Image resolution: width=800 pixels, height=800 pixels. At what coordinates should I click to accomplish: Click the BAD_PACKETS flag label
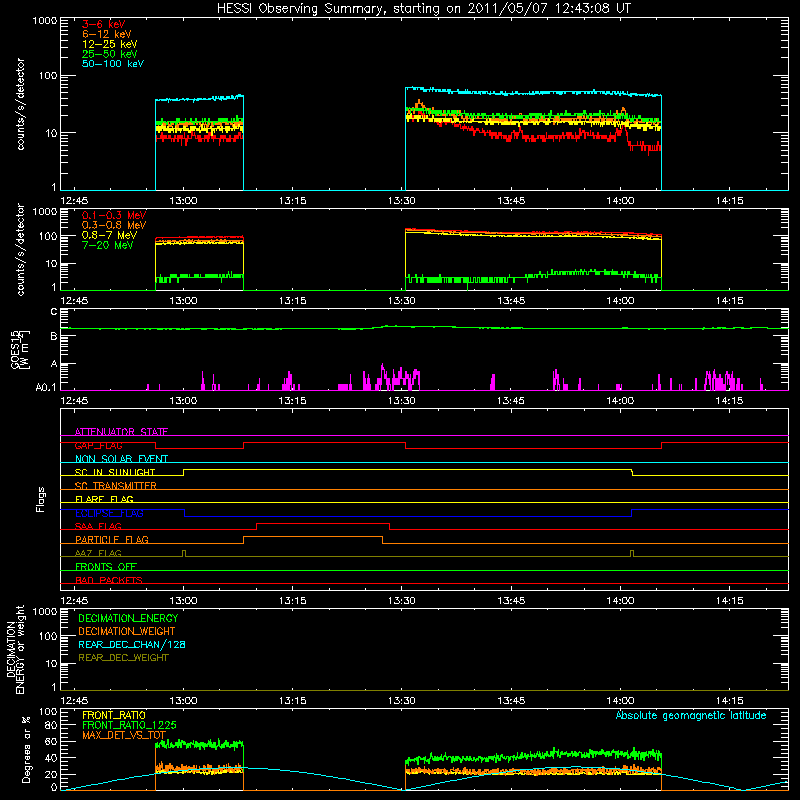pos(109,580)
